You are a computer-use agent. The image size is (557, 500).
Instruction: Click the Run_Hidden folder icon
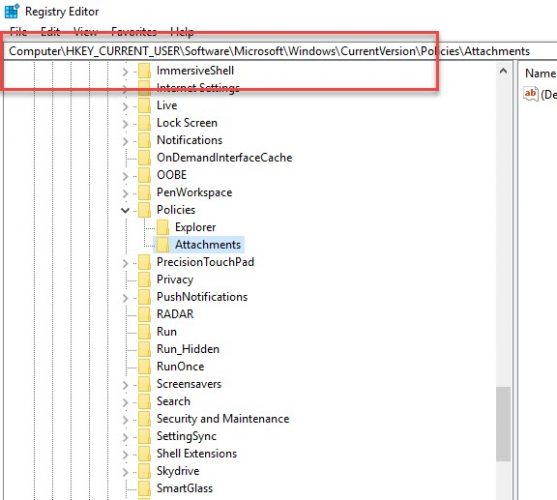point(144,349)
